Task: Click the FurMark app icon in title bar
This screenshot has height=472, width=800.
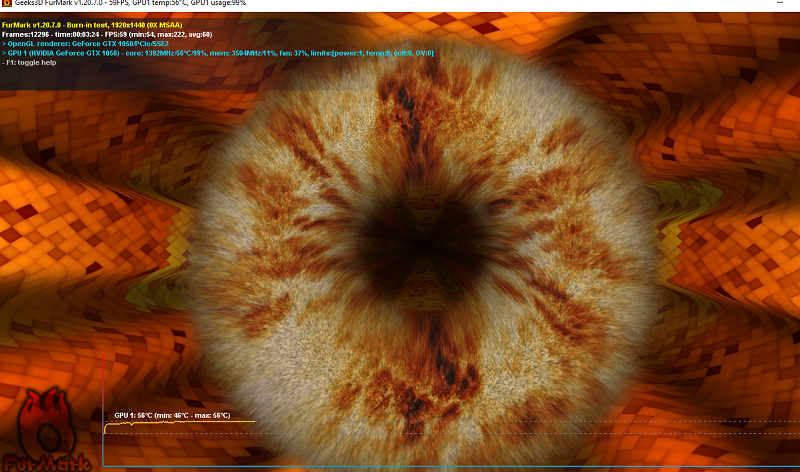Action: (x=6, y=3)
